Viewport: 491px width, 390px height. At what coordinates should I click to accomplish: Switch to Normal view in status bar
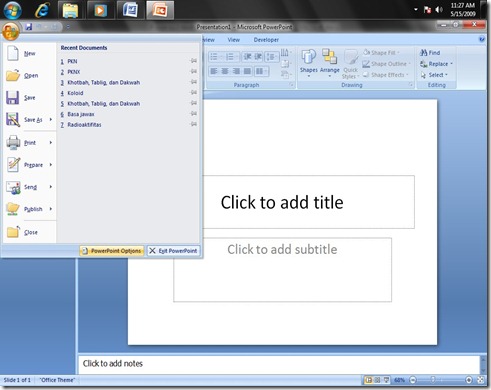point(369,380)
